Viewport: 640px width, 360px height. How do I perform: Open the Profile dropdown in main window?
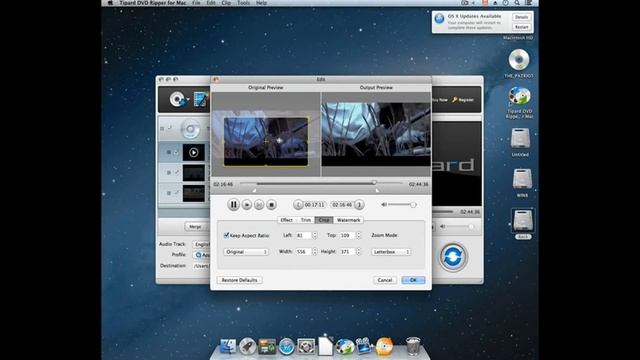202,255
